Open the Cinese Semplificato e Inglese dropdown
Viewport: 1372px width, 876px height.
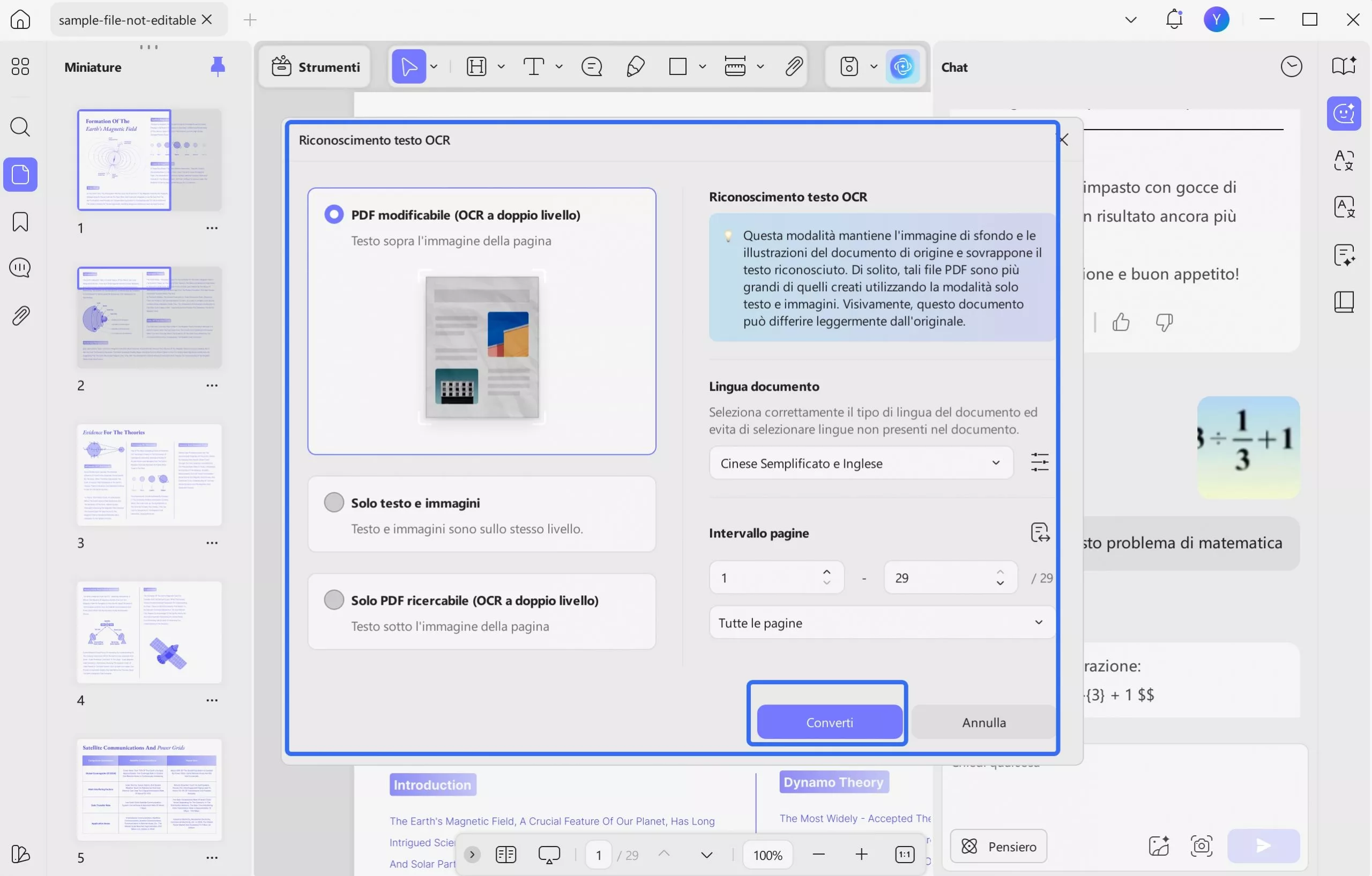point(861,463)
